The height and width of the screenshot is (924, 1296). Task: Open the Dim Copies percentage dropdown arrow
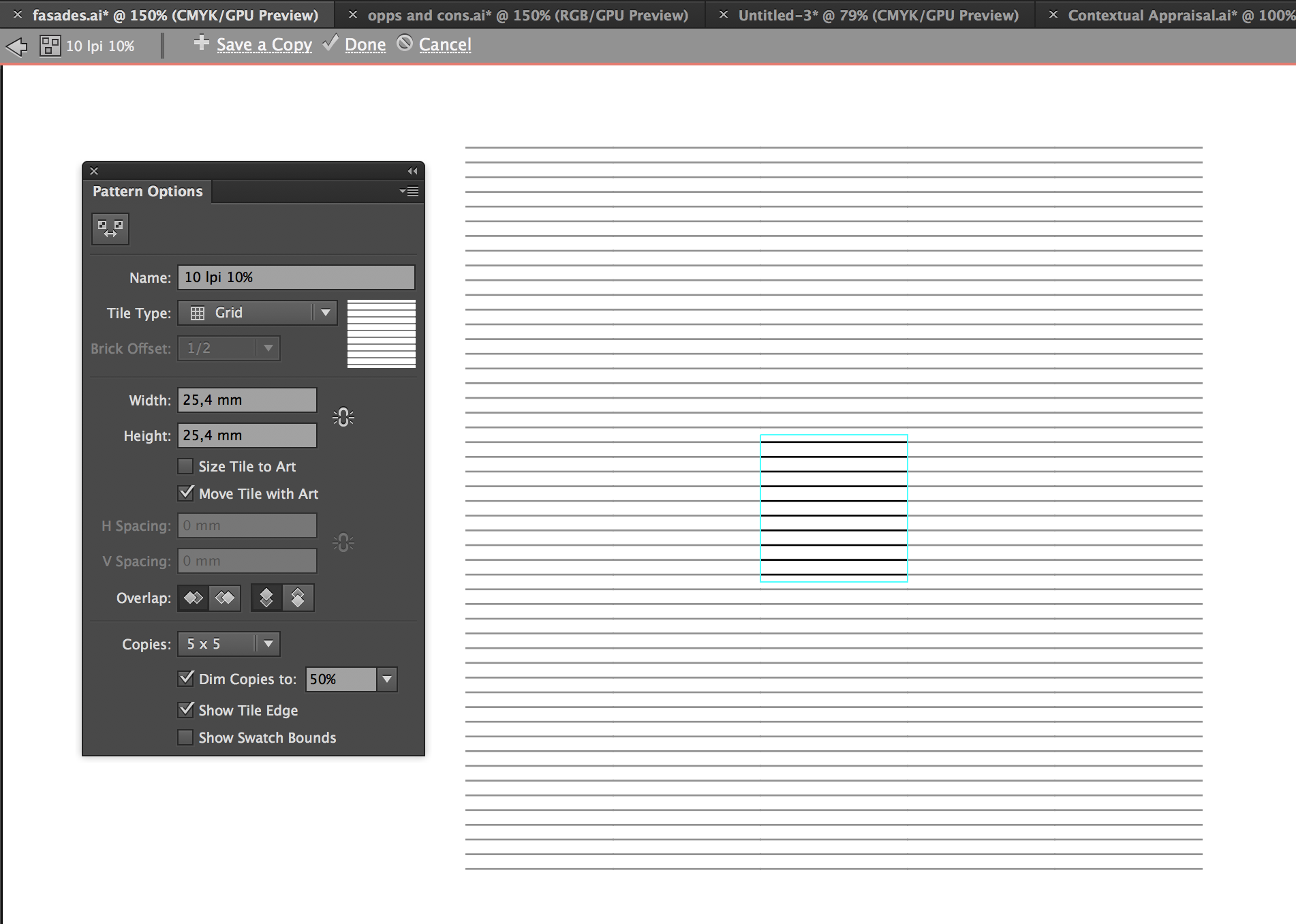coord(387,679)
